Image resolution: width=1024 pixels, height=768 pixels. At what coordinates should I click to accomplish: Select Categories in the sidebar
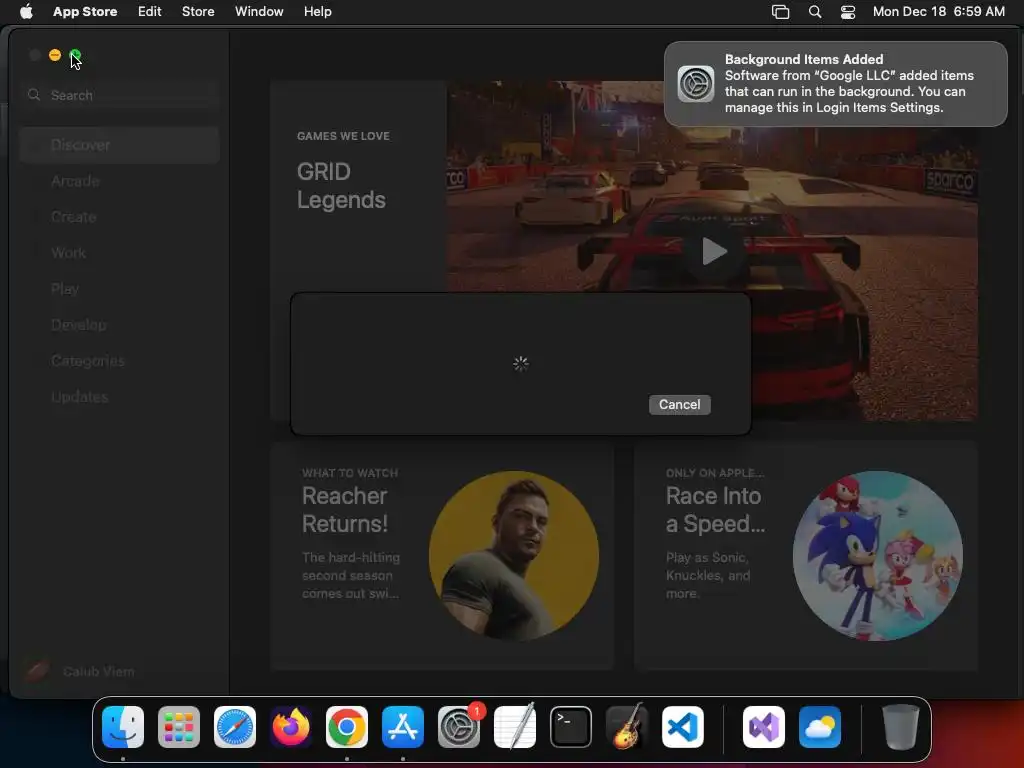(120, 360)
